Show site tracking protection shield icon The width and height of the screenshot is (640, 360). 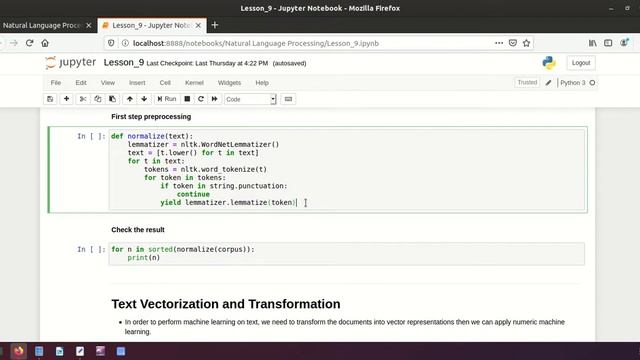point(111,43)
